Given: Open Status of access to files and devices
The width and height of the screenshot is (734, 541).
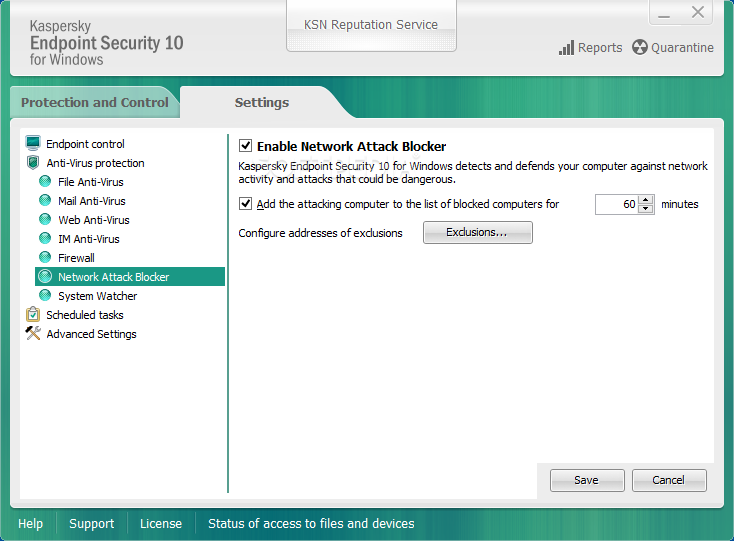Looking at the screenshot, I should tap(311, 523).
